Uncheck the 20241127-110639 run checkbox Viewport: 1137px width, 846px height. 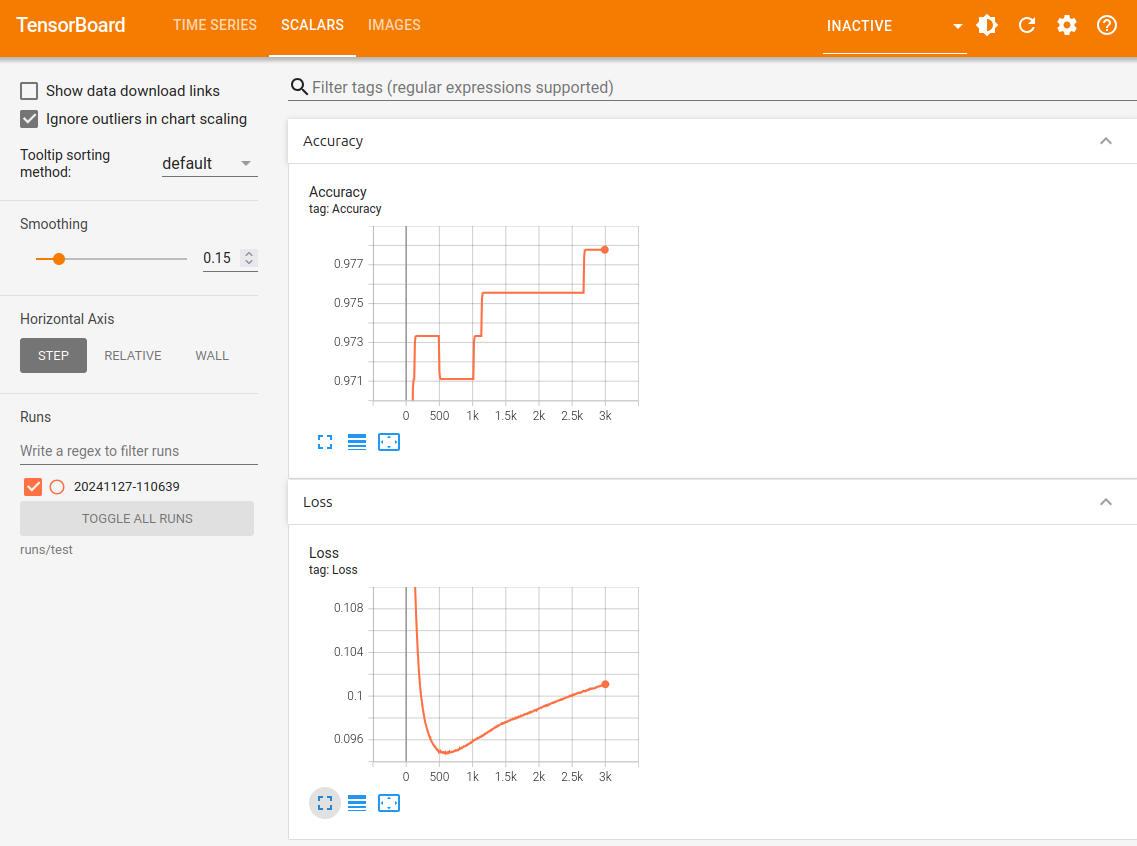pyautogui.click(x=33, y=487)
